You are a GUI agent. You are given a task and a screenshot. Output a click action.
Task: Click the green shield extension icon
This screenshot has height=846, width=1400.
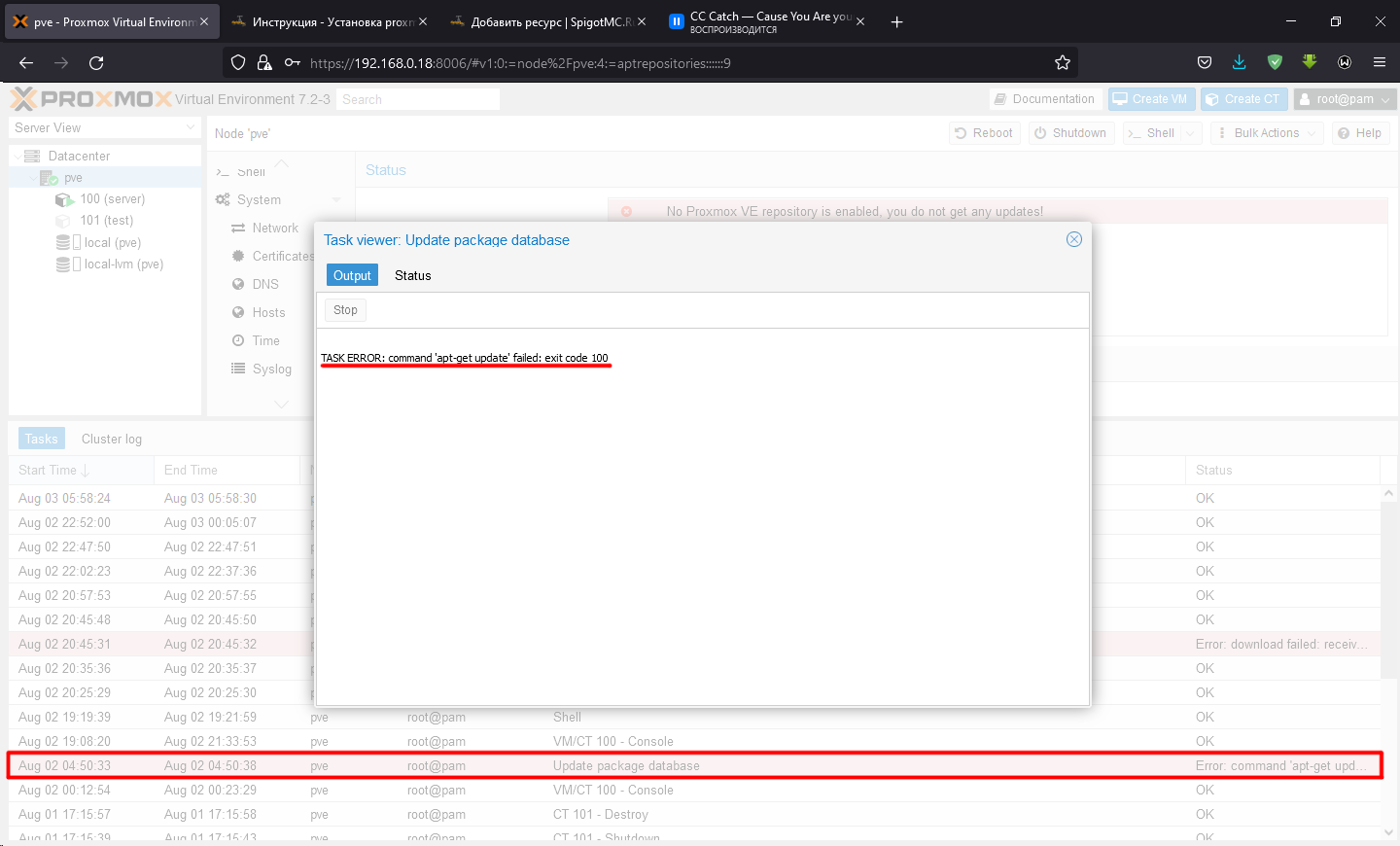[x=1275, y=62]
